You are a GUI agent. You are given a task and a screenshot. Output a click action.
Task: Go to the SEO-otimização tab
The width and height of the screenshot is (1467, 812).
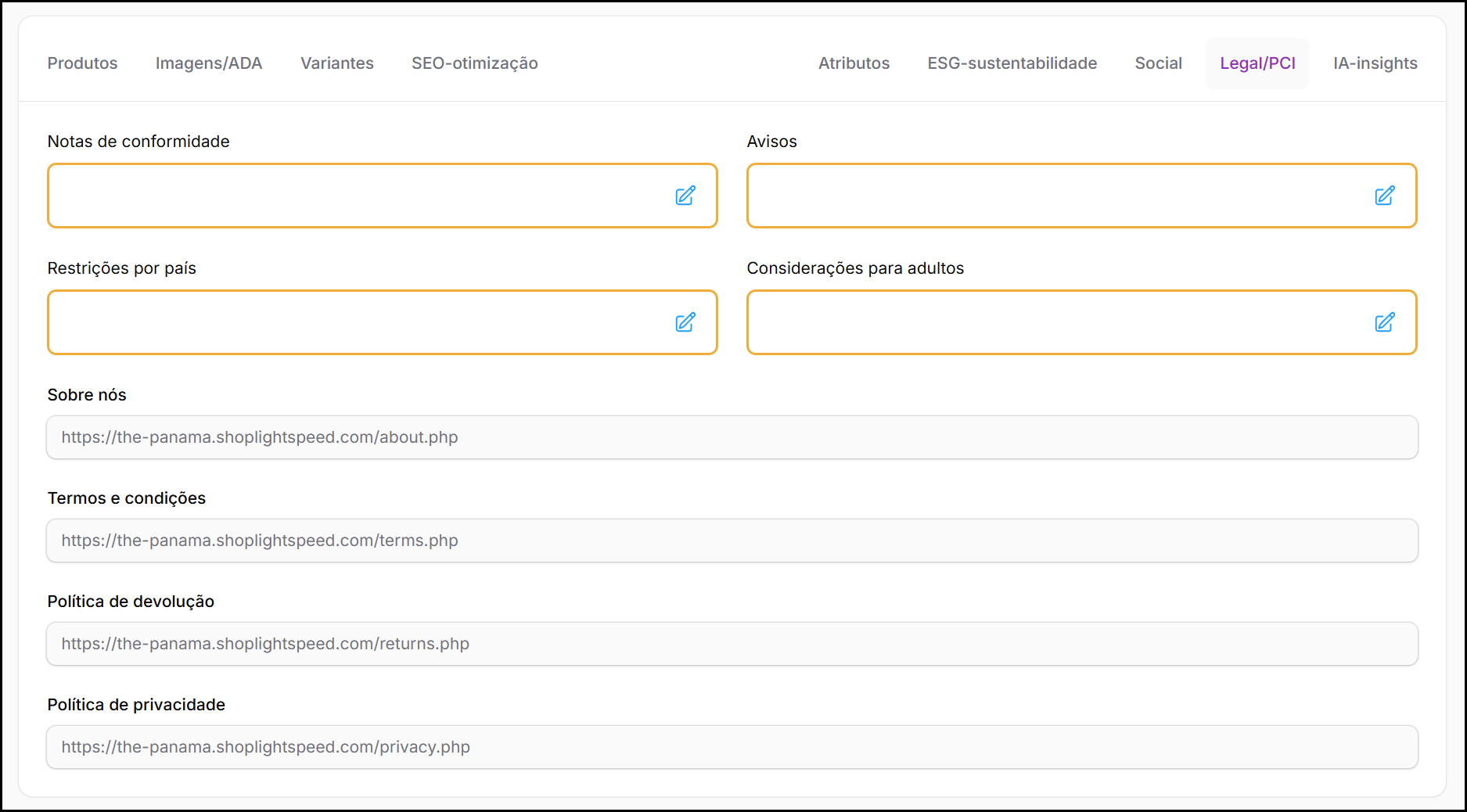click(474, 63)
